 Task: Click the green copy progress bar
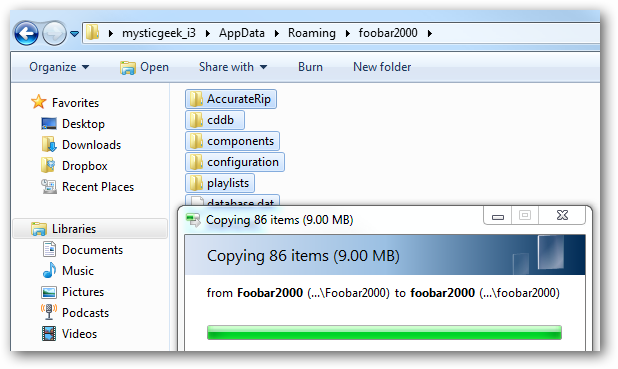[384, 332]
